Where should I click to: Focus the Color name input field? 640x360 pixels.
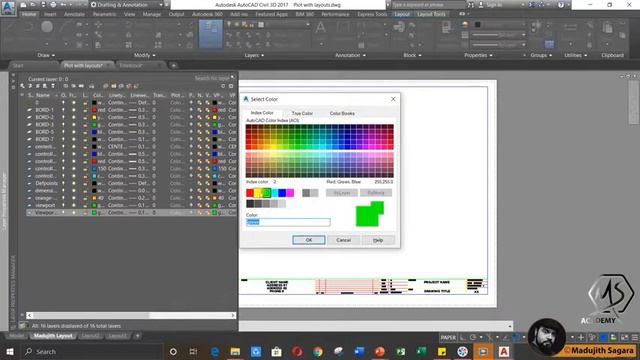click(x=288, y=222)
